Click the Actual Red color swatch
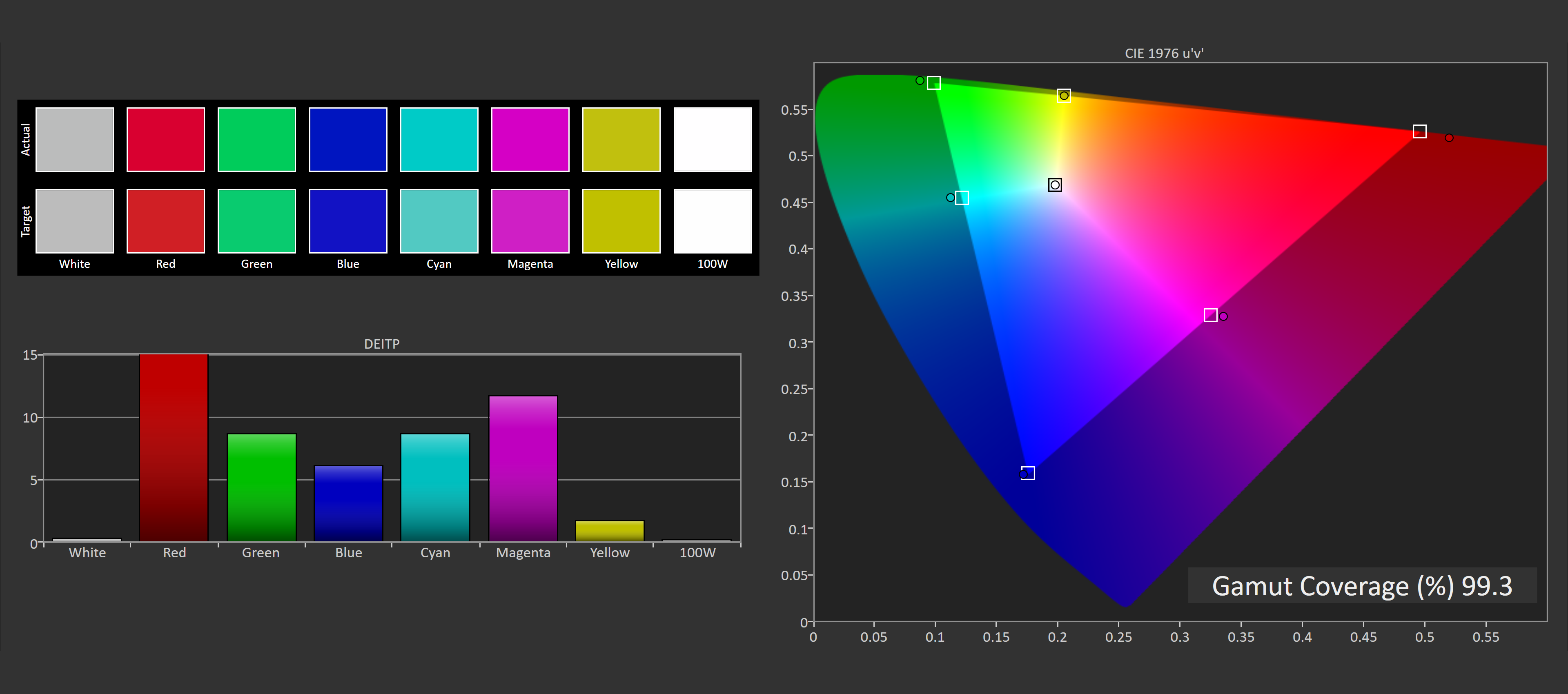Viewport: 1568px width, 694px height. click(165, 139)
